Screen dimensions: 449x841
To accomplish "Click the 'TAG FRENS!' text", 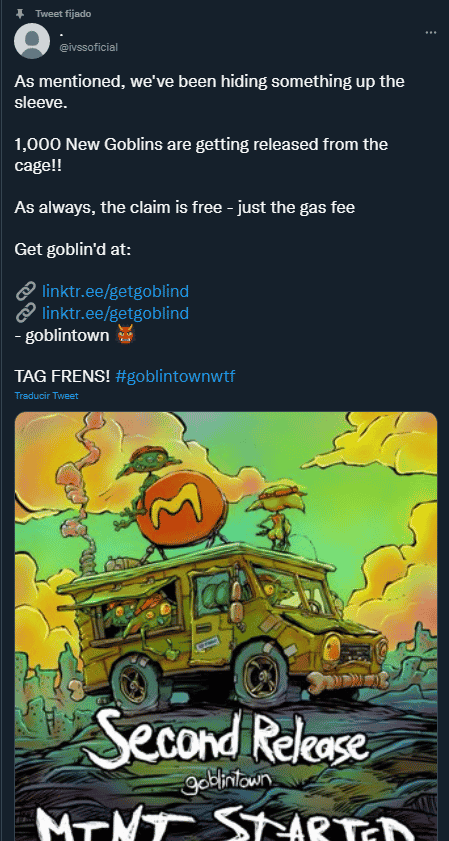I will [x=62, y=377].
